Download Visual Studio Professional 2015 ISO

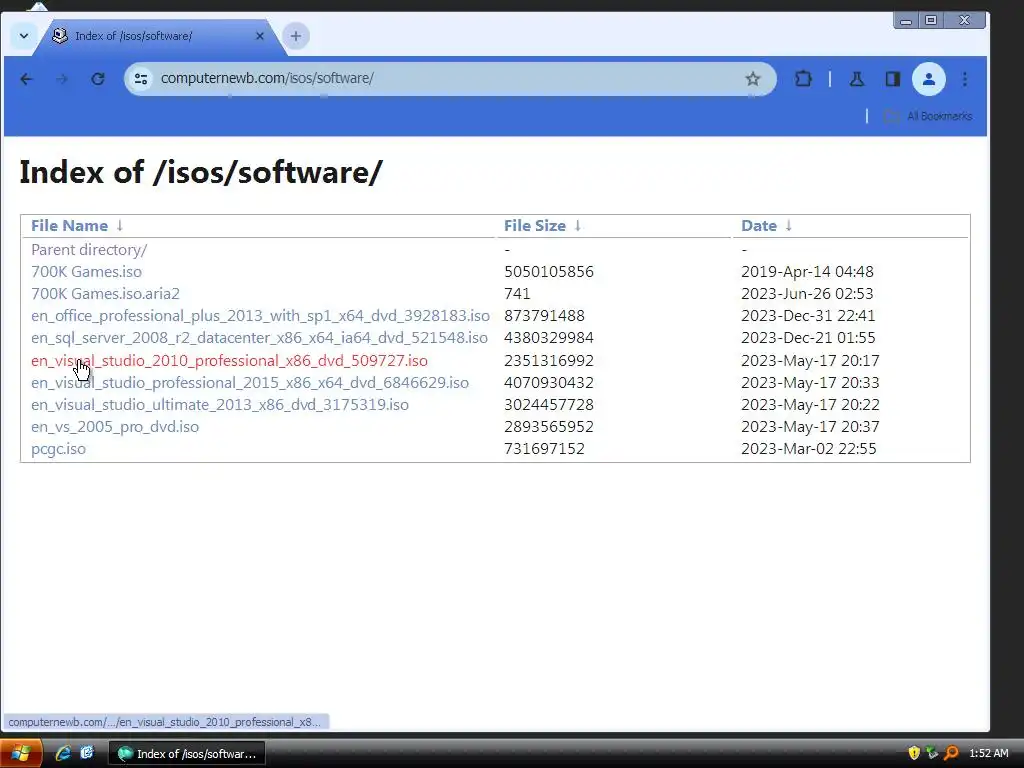[249, 383]
